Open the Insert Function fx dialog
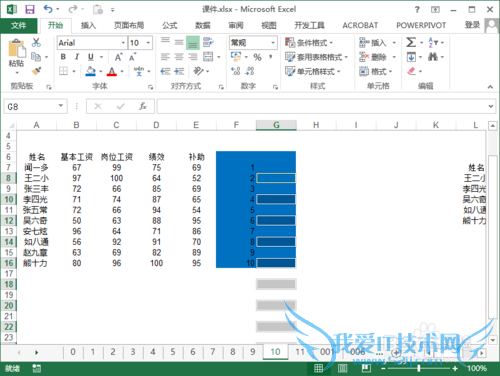 tap(143, 106)
